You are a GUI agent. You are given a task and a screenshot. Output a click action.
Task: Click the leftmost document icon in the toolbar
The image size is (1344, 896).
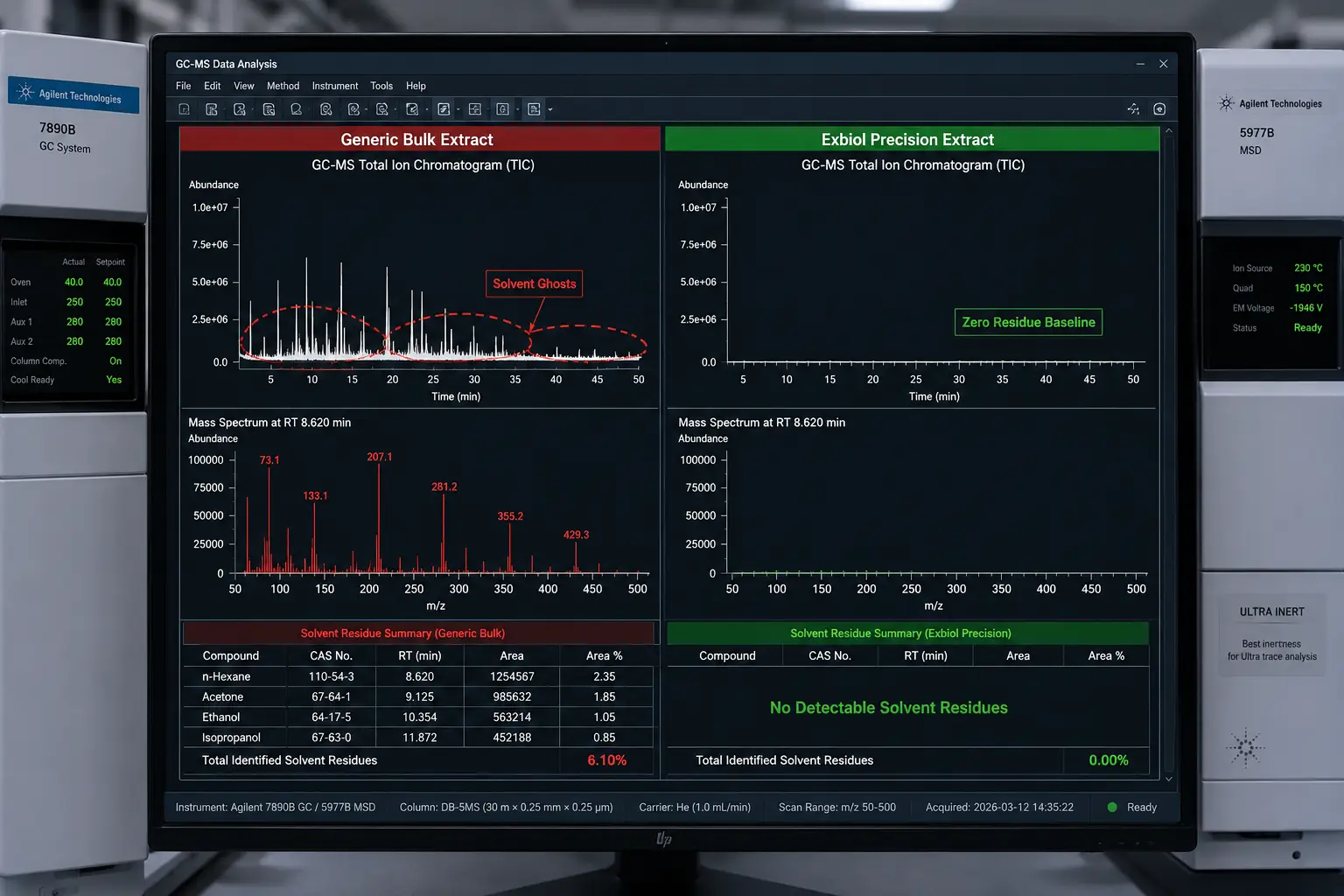click(184, 109)
